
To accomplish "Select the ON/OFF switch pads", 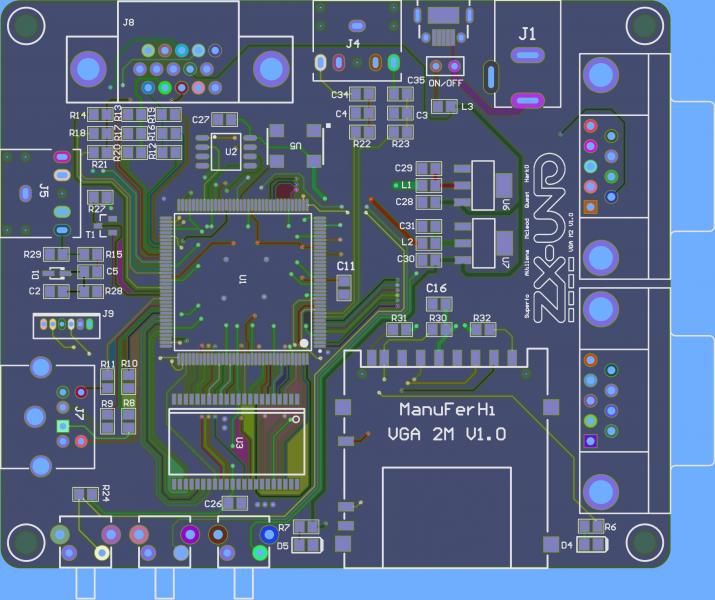I will [445, 66].
